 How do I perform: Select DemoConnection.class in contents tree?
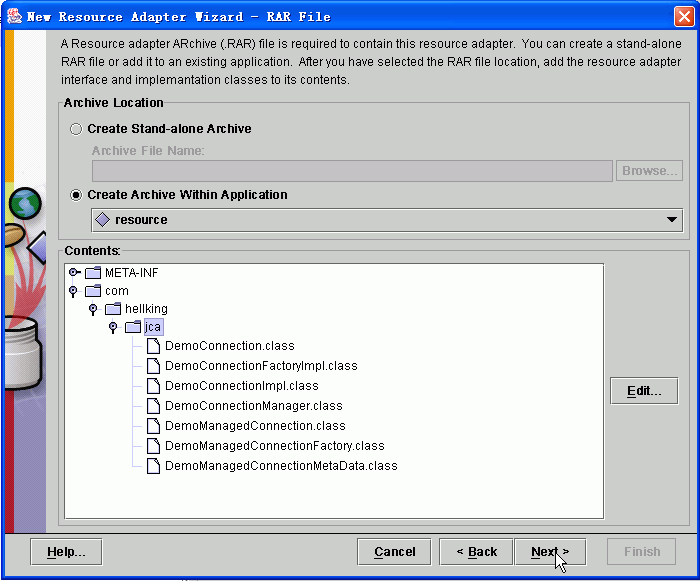pos(230,346)
